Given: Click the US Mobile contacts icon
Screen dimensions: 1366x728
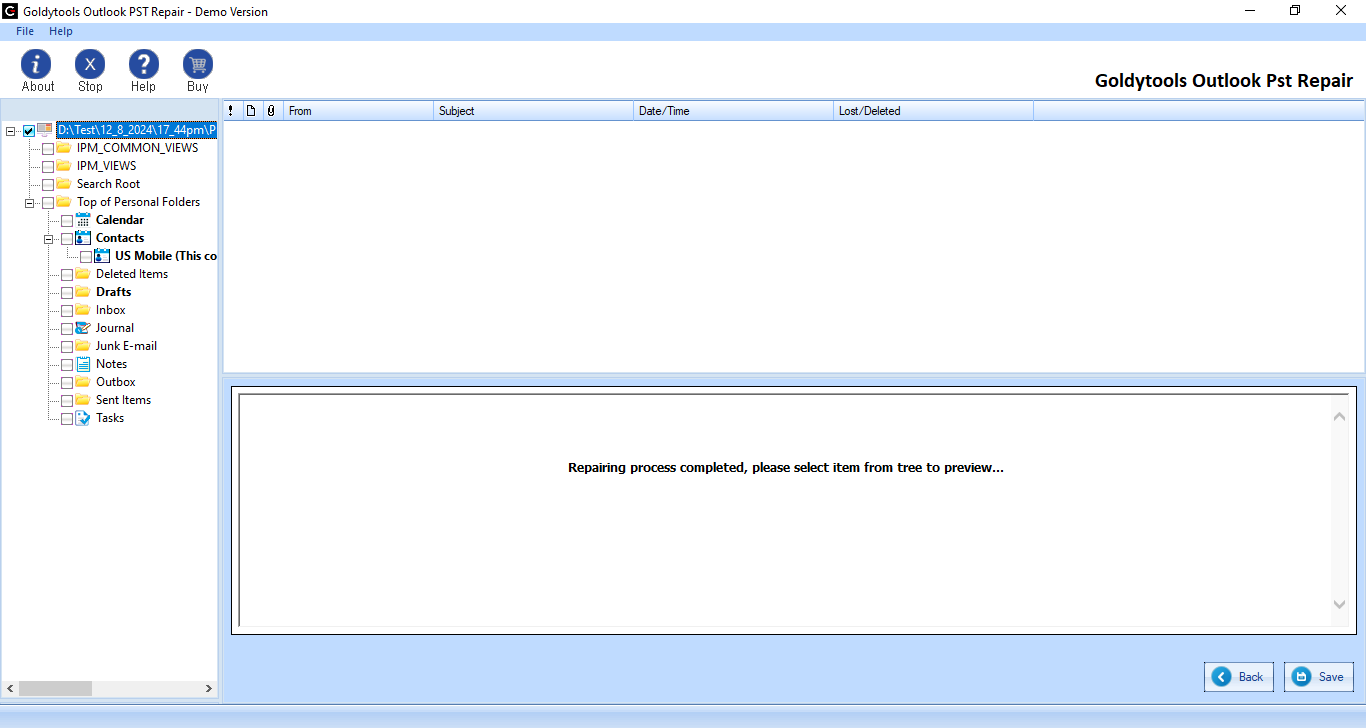Looking at the screenshot, I should click(x=103, y=256).
